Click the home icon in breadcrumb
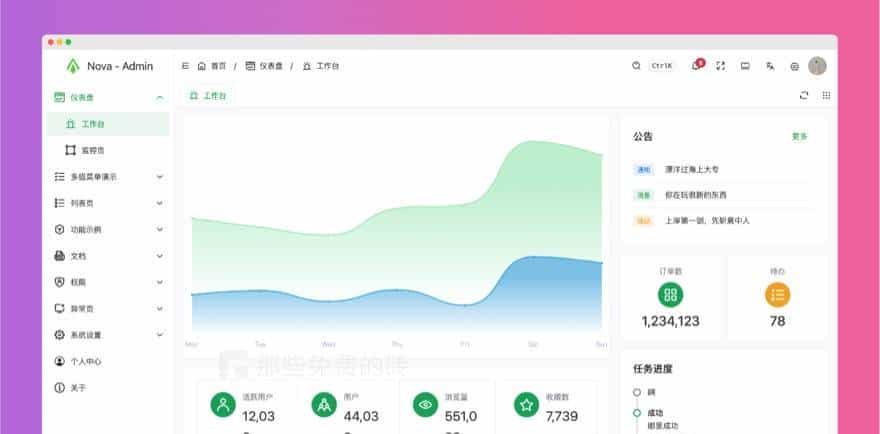This screenshot has width=880, height=434. click(201, 66)
